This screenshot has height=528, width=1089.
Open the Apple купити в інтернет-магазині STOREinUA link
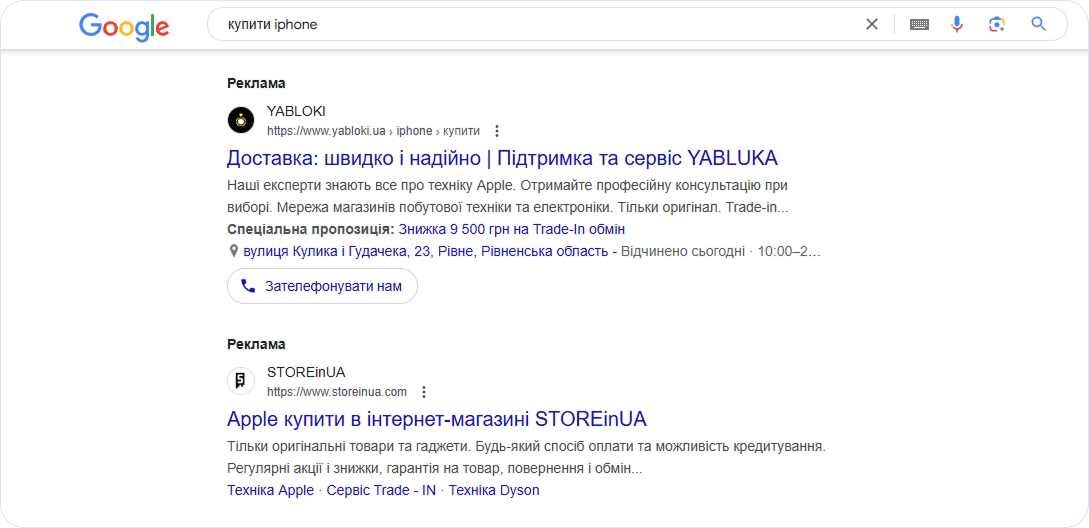[437, 419]
